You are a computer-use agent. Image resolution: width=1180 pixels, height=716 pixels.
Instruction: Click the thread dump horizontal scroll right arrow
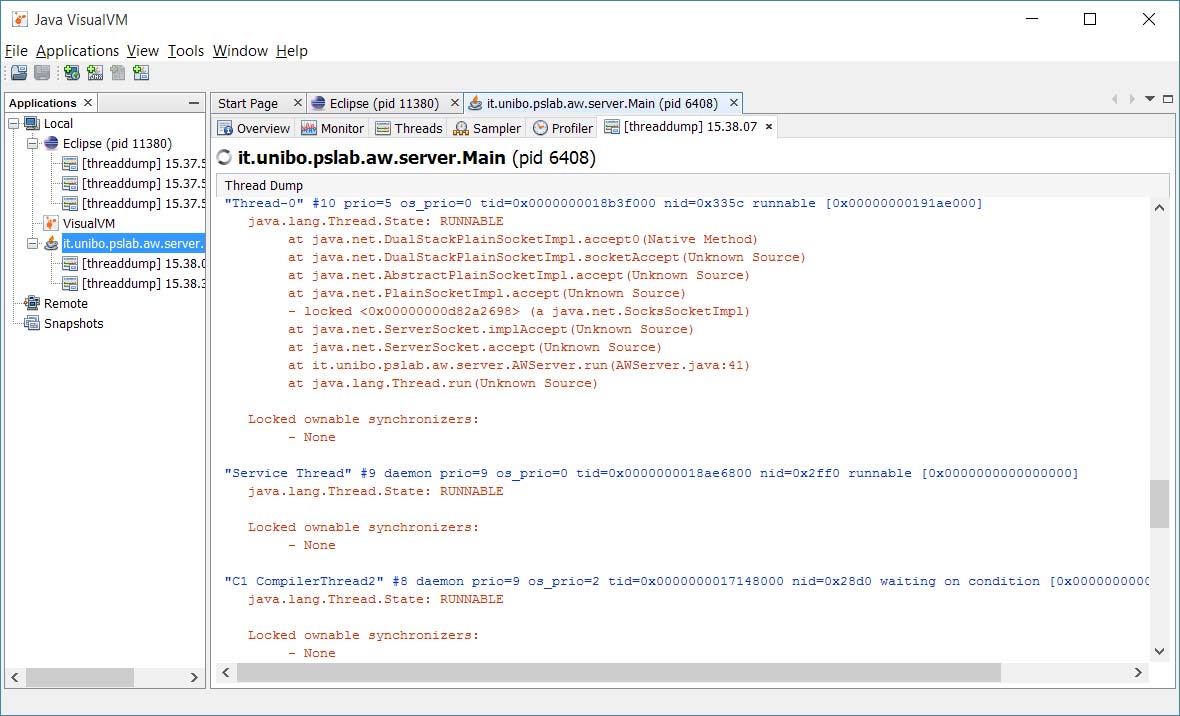click(1139, 672)
